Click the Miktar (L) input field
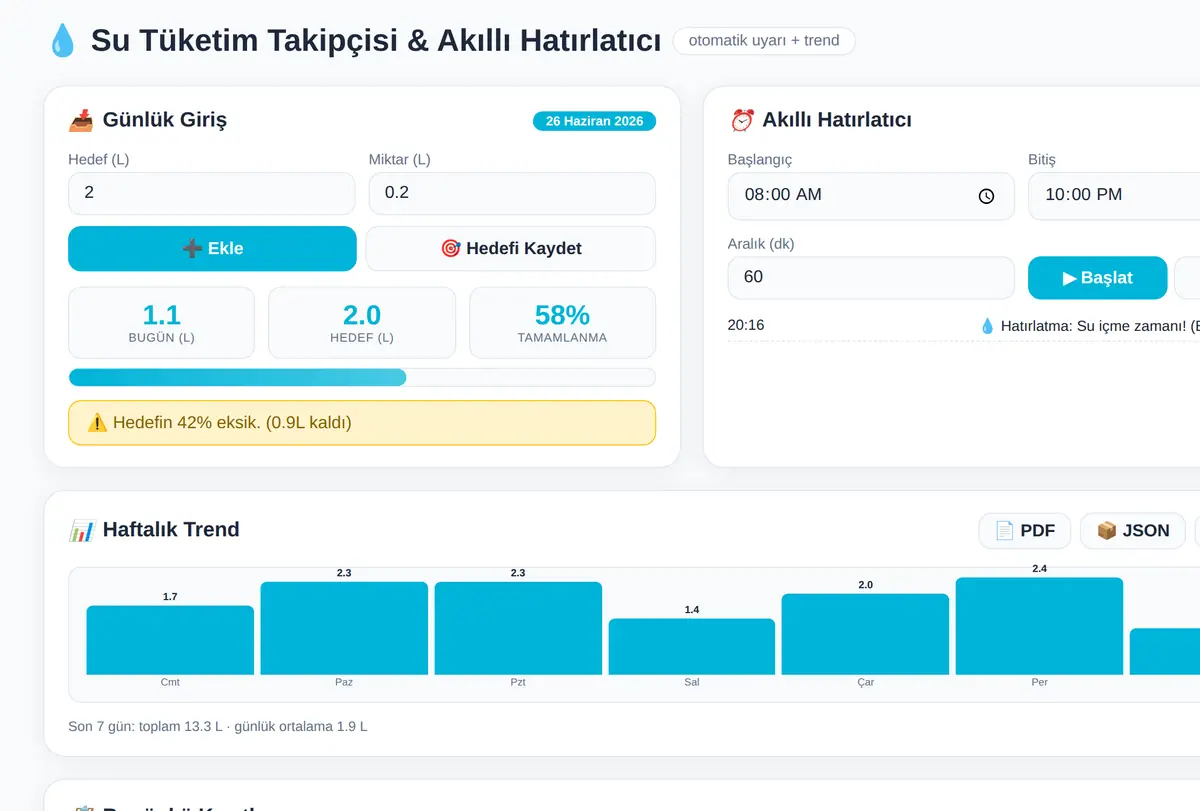This screenshot has width=1200, height=811. click(512, 193)
